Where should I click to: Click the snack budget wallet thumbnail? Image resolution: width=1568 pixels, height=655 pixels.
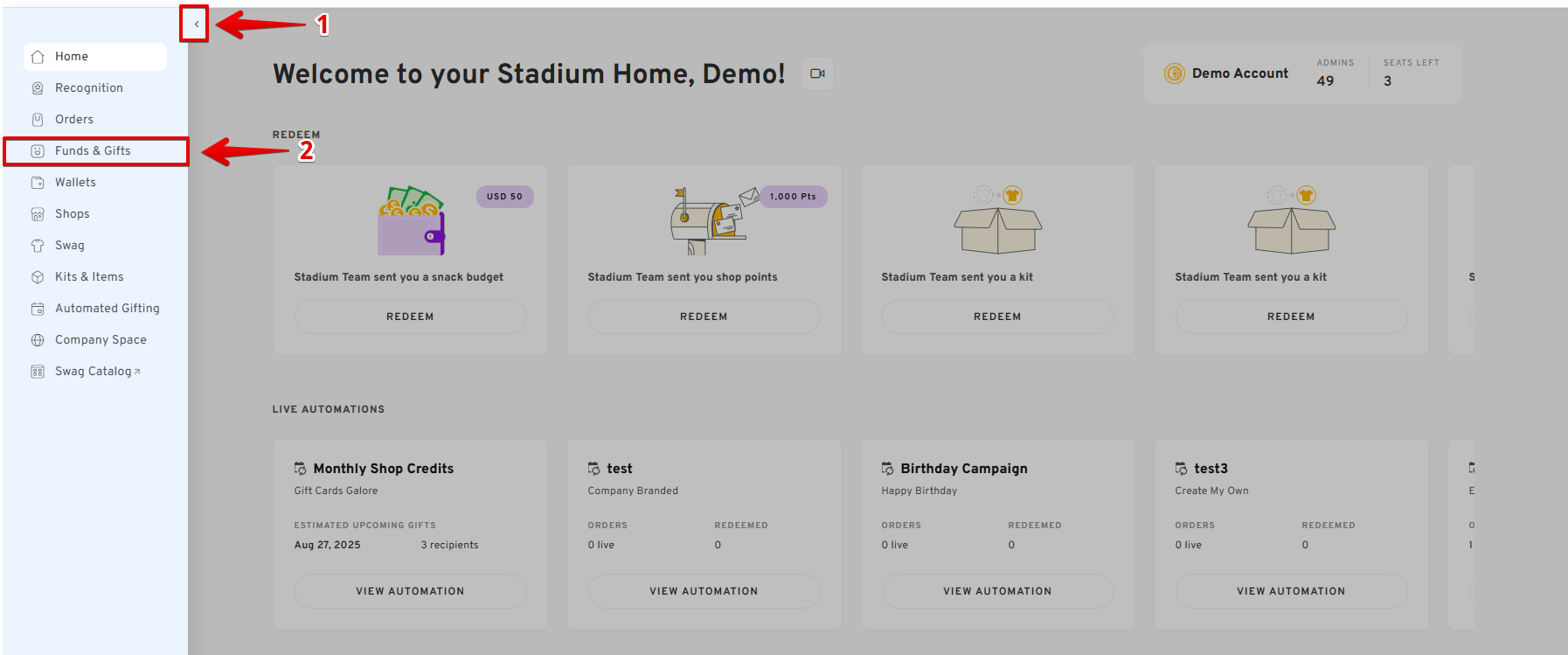(x=411, y=221)
